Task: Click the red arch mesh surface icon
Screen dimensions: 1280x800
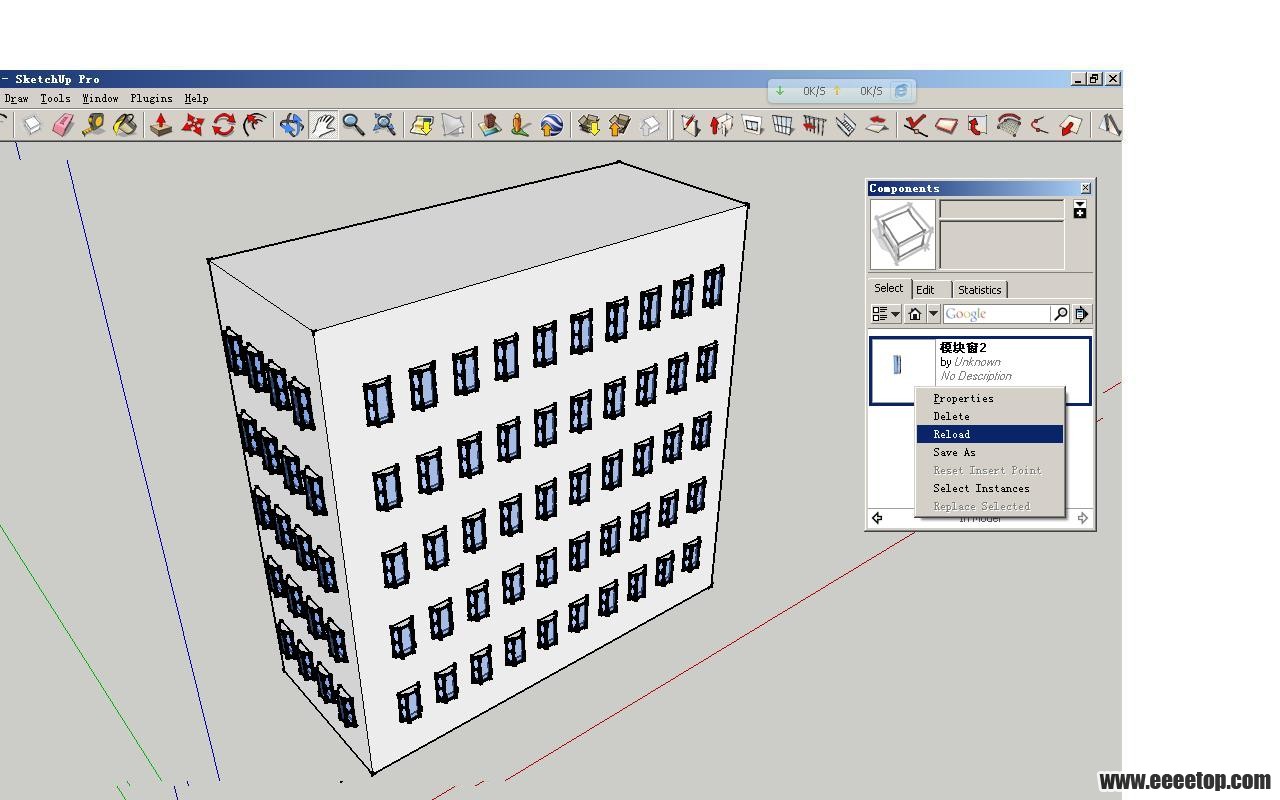Action: point(1008,125)
